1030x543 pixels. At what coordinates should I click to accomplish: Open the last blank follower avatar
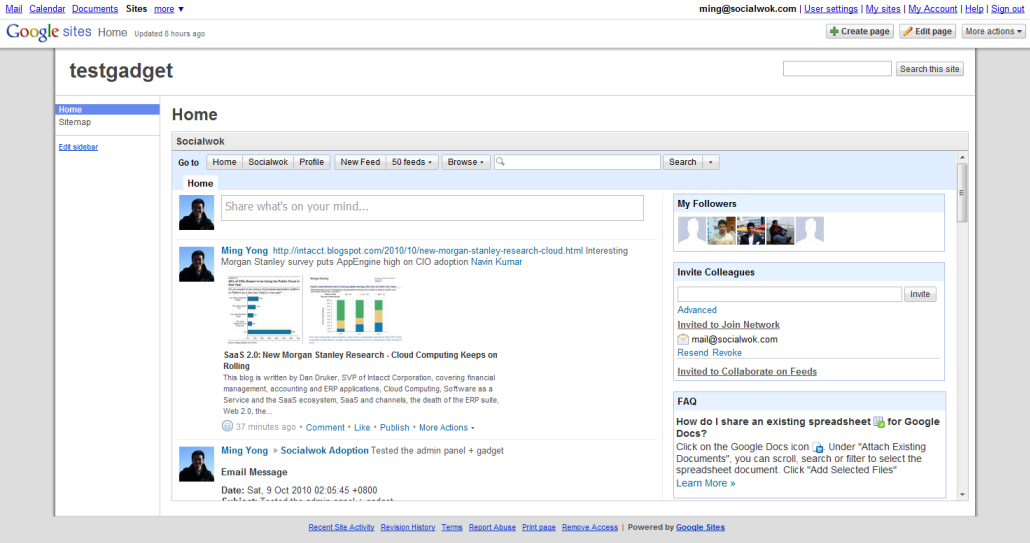810,230
